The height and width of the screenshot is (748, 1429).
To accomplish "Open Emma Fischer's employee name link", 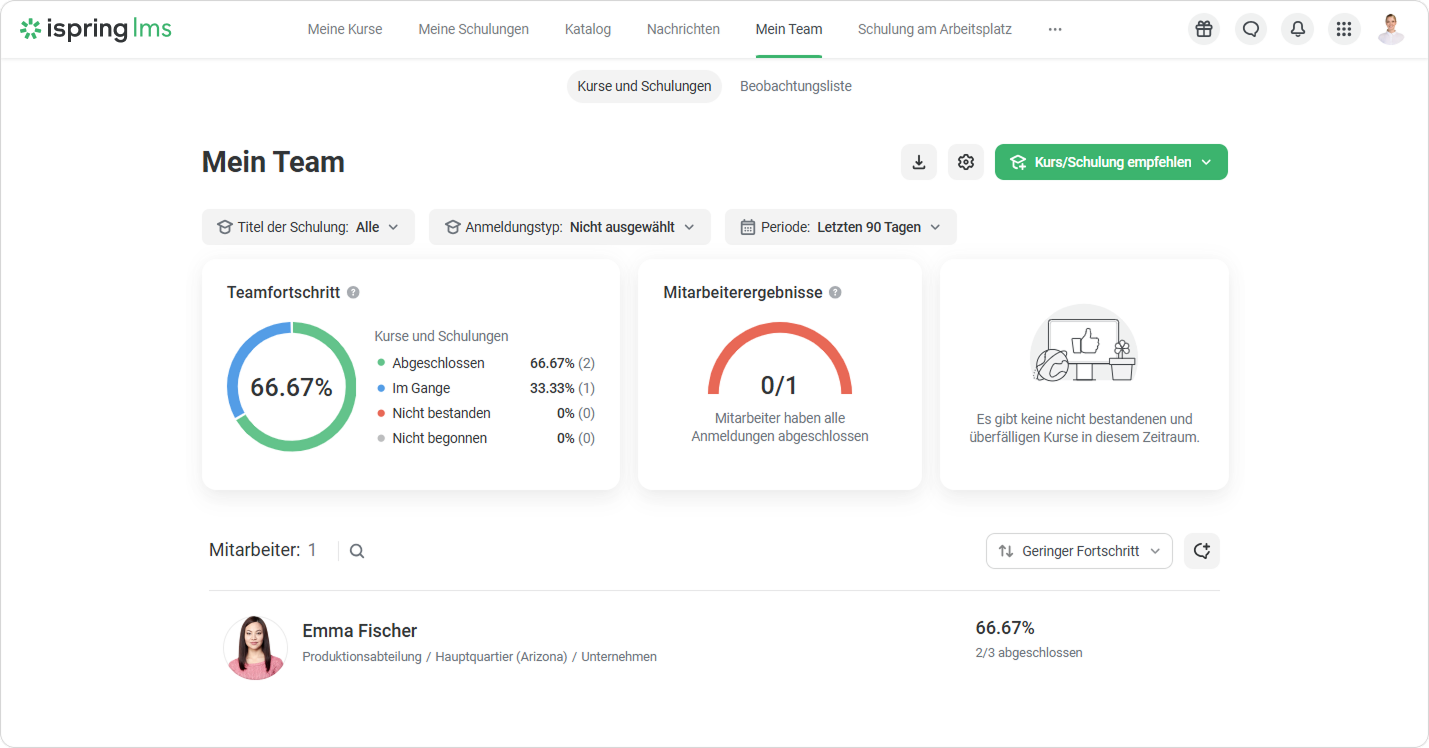I will pyautogui.click(x=359, y=631).
